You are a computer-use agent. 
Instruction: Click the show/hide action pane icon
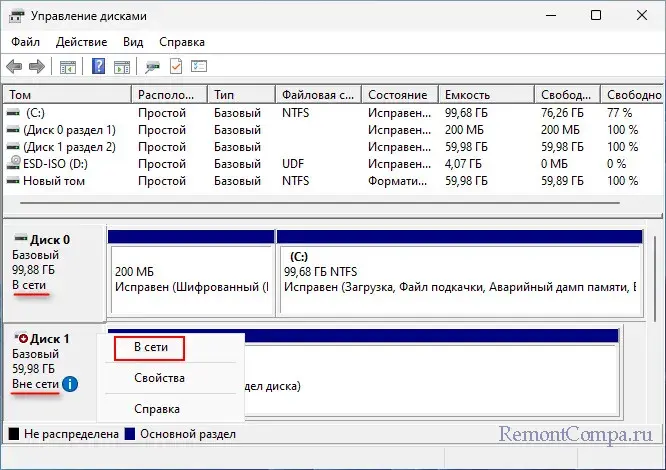pyautogui.click(x=122, y=67)
